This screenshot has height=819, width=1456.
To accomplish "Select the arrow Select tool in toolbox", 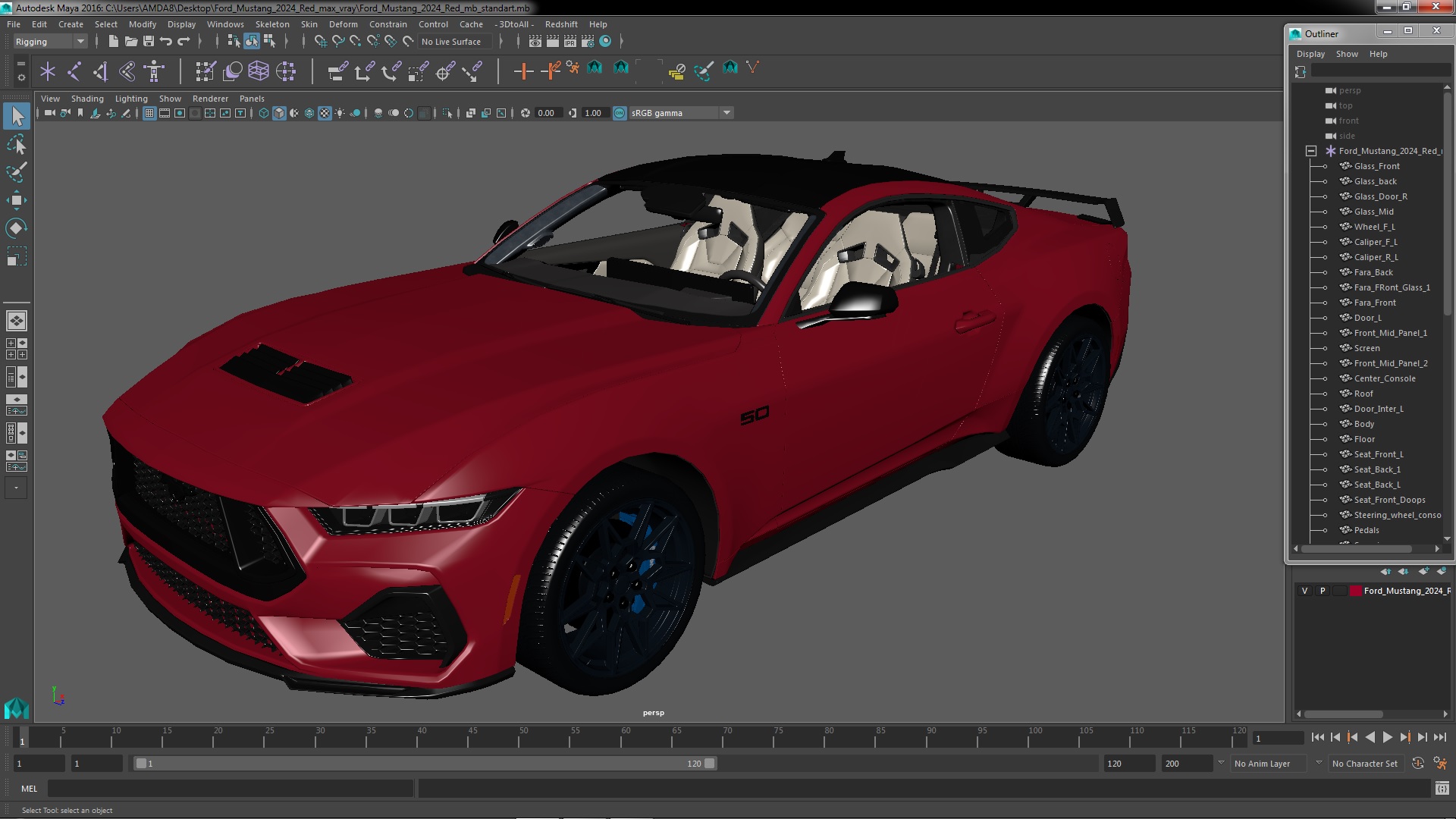I will (x=16, y=116).
